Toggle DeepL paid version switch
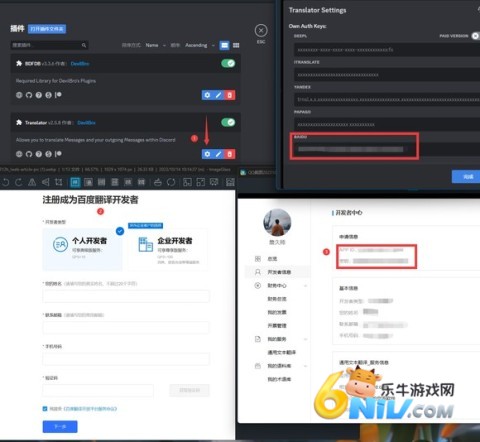Screen dimensions: 480x442 pyautogui.click(x=476, y=36)
